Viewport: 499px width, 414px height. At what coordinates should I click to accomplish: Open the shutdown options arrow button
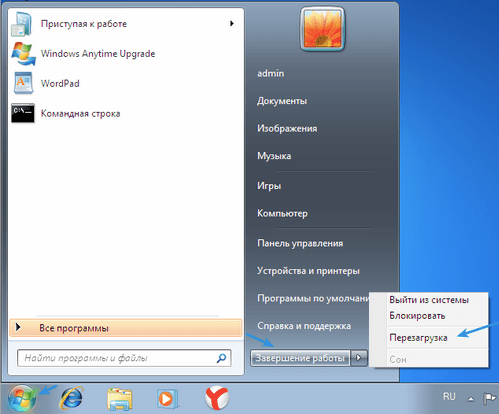pos(359,358)
